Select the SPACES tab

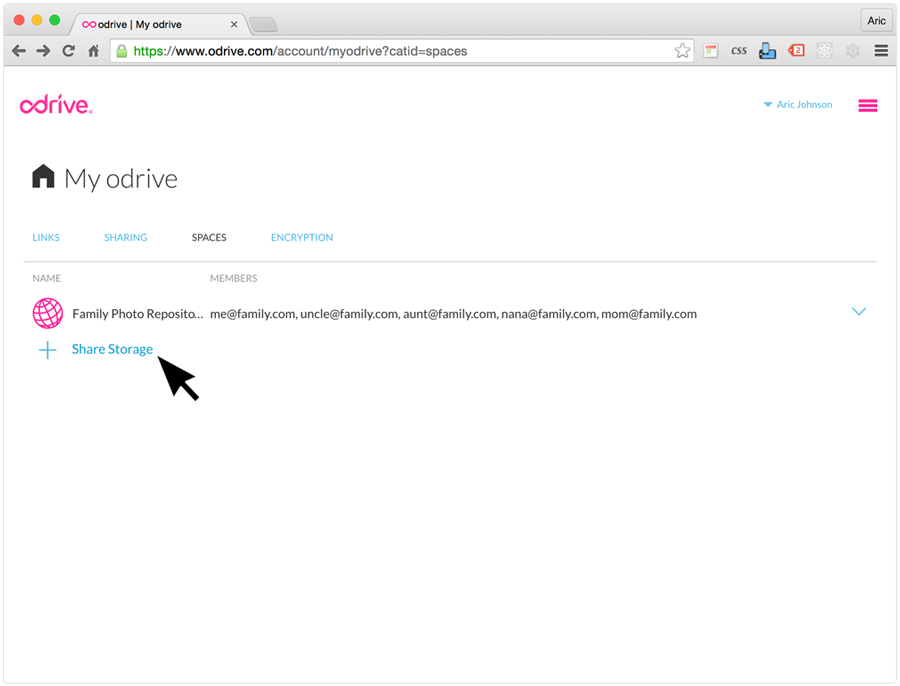click(x=209, y=238)
